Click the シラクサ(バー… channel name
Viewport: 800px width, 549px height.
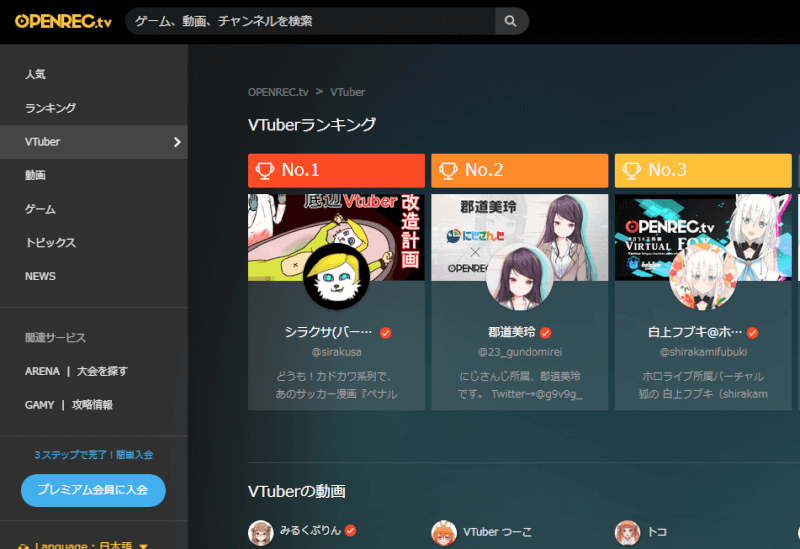(x=329, y=332)
